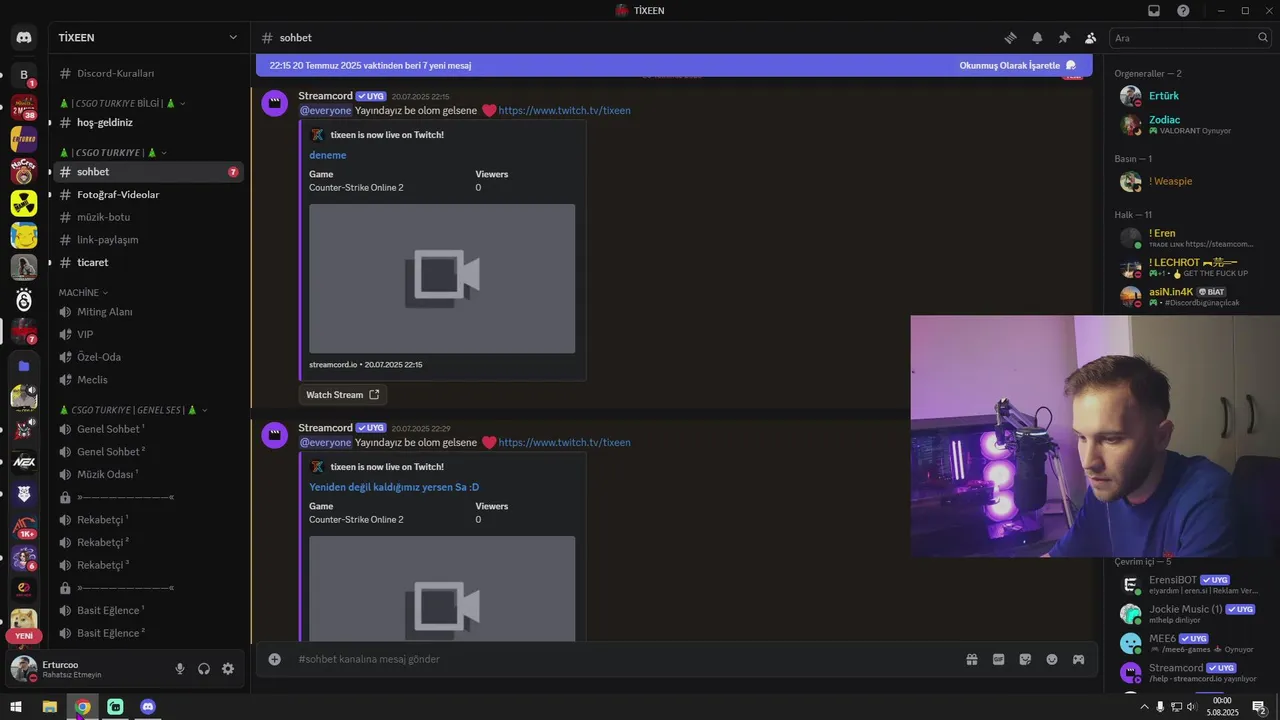The image size is (1280, 720).
Task: Open Fotoğraf-Videolar channel
Action: click(148, 194)
